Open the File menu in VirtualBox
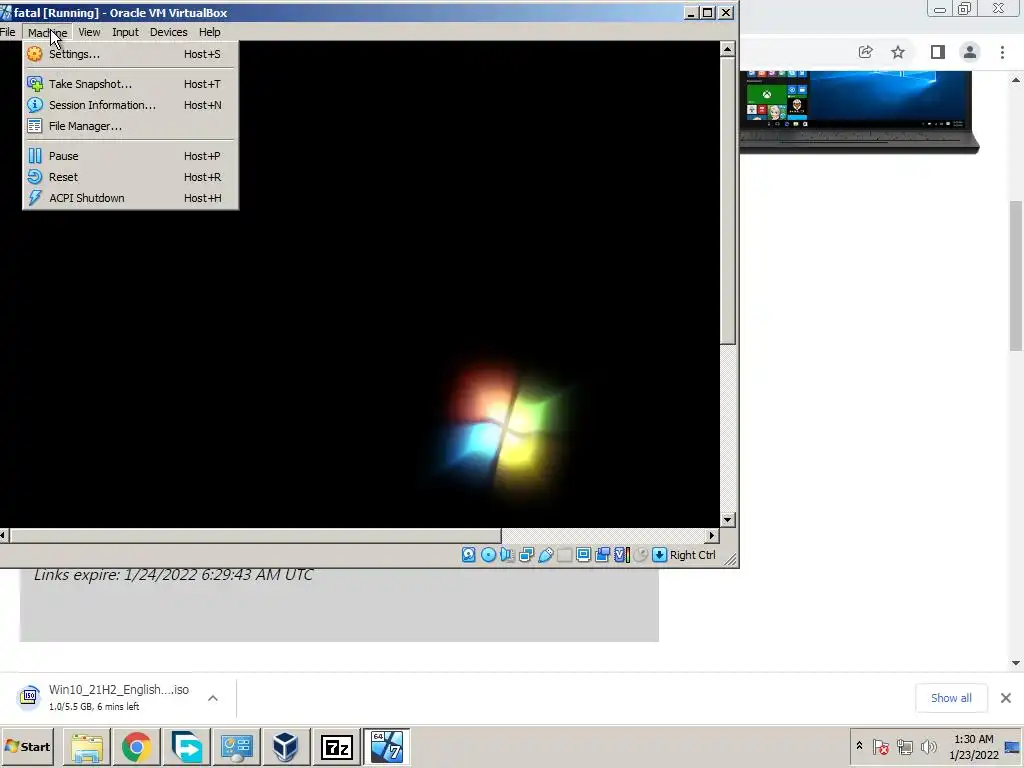The image size is (1024, 768). [x=8, y=32]
